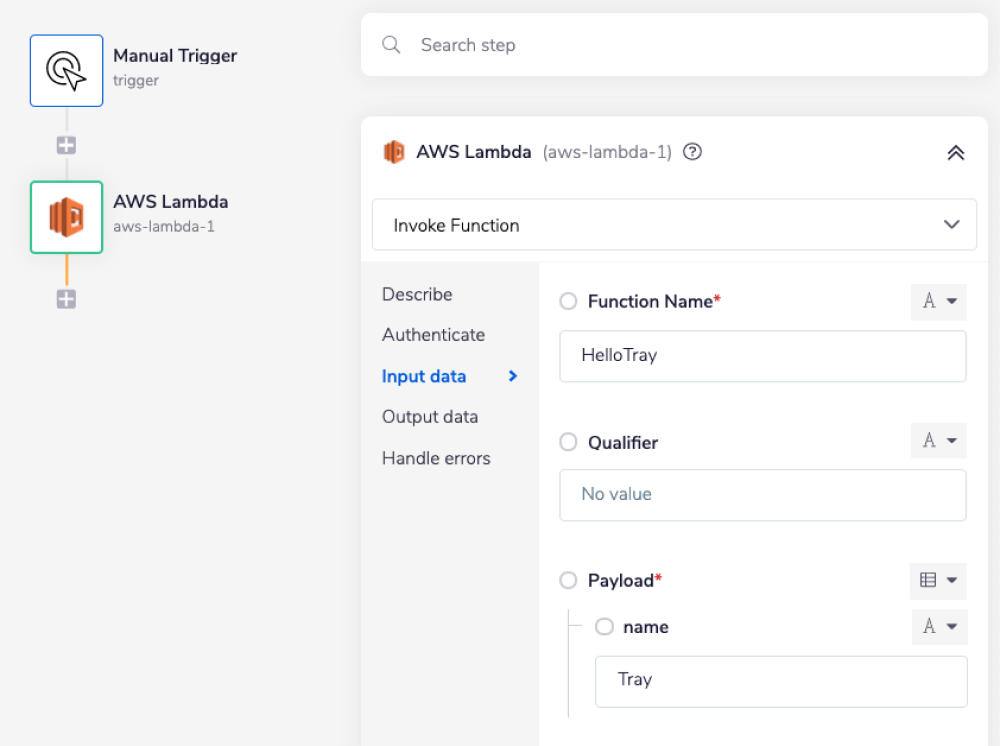Open the Payload table-type icon menu
This screenshot has width=1000, height=746.
pos(938,580)
